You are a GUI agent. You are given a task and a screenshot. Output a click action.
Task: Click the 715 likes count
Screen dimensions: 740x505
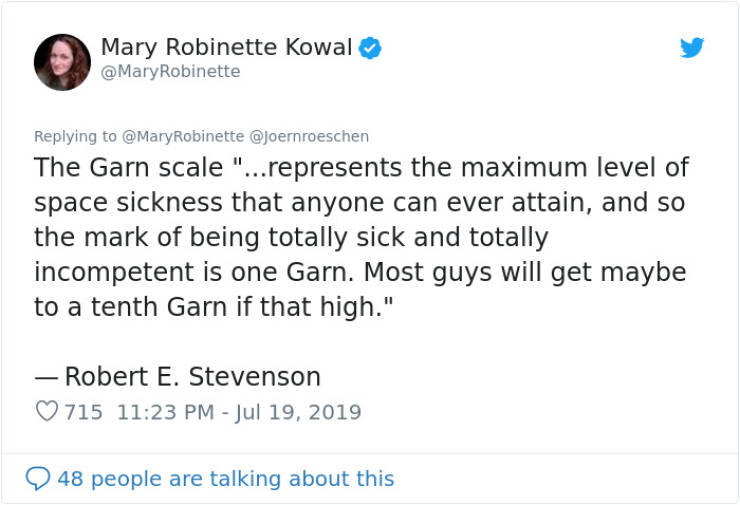pos(84,412)
